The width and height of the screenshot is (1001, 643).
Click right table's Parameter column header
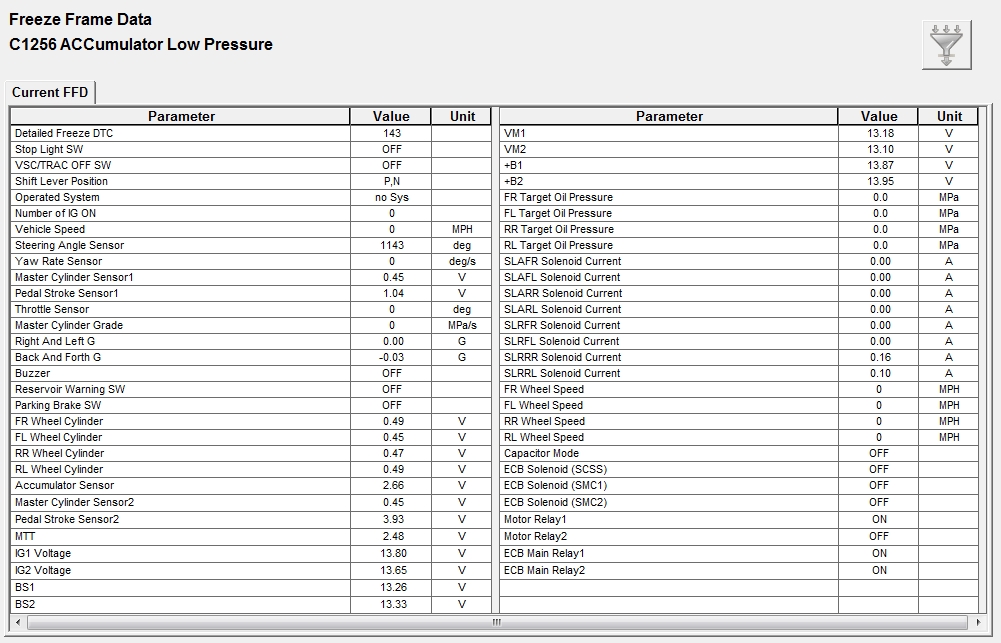click(x=669, y=116)
